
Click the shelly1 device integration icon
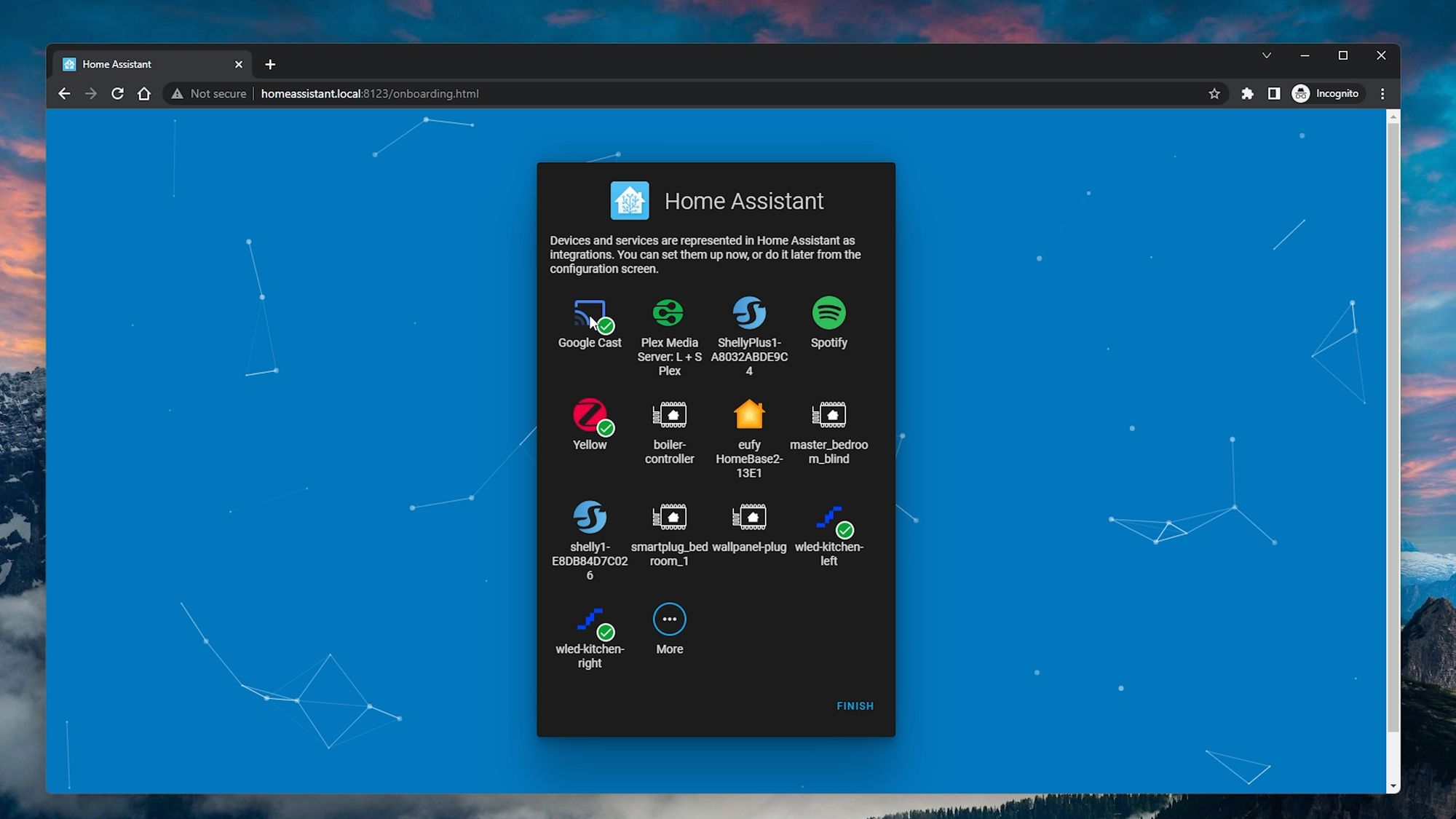click(588, 516)
